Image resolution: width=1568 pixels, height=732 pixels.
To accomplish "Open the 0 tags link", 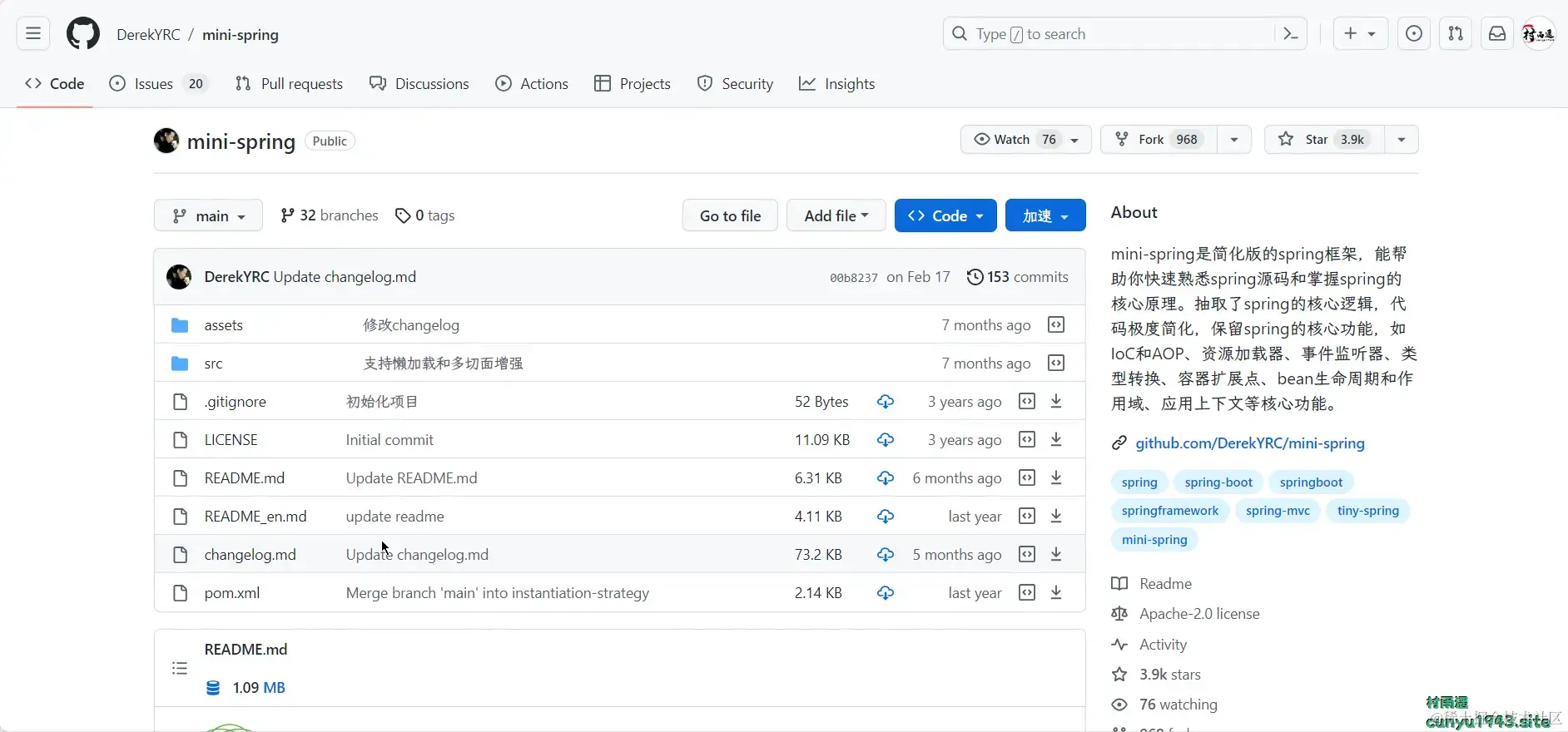I will tap(424, 215).
